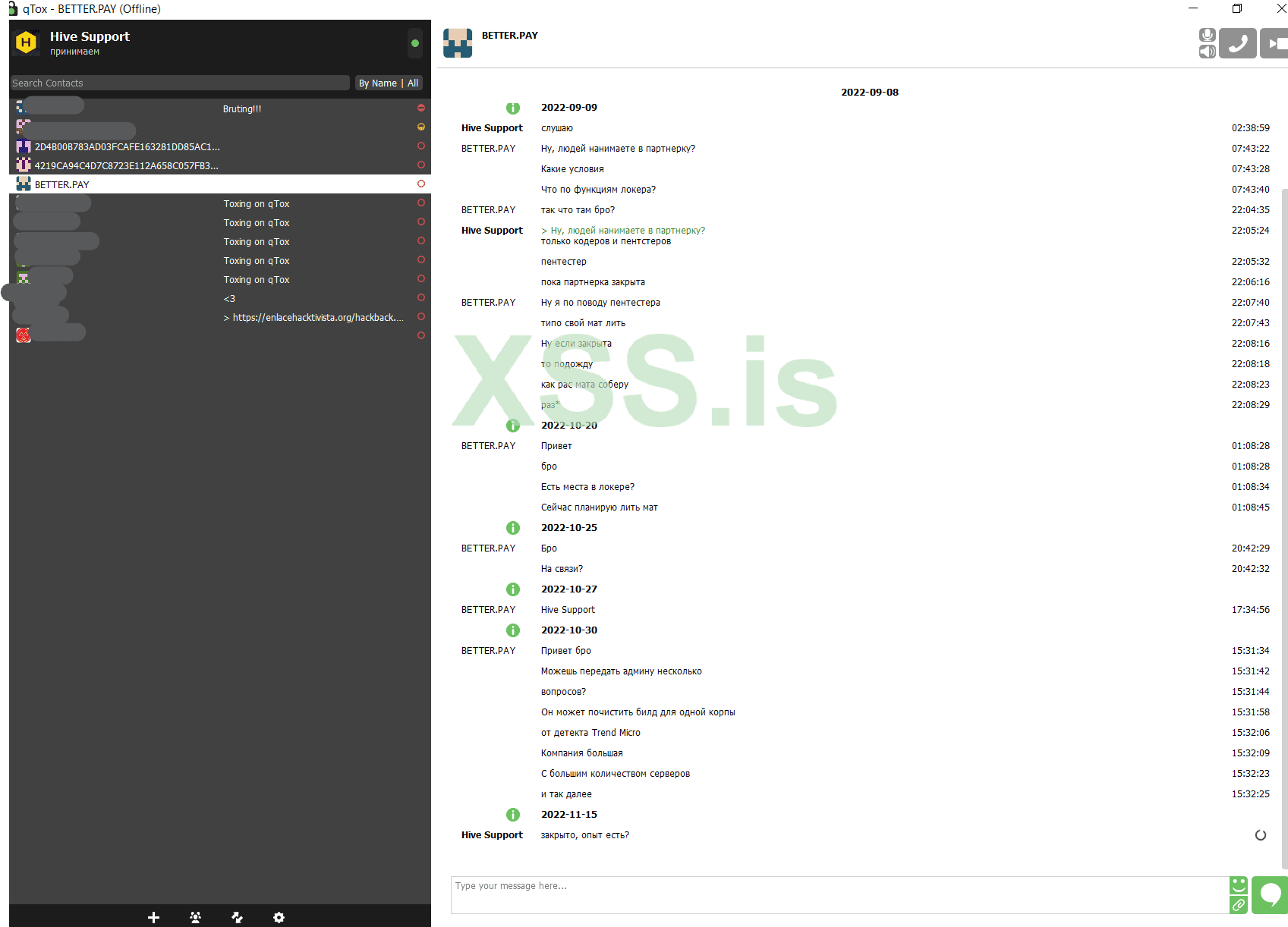
Task: Click the timestamp 02:38:59
Action: pyautogui.click(x=1251, y=128)
